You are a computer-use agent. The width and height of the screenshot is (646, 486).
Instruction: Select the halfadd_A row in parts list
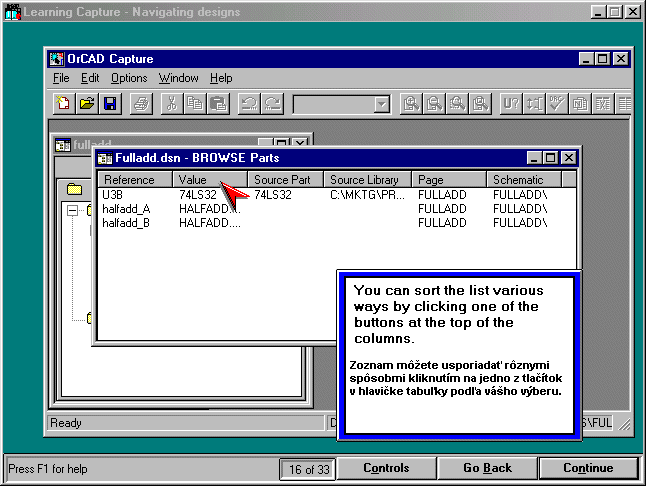126,209
